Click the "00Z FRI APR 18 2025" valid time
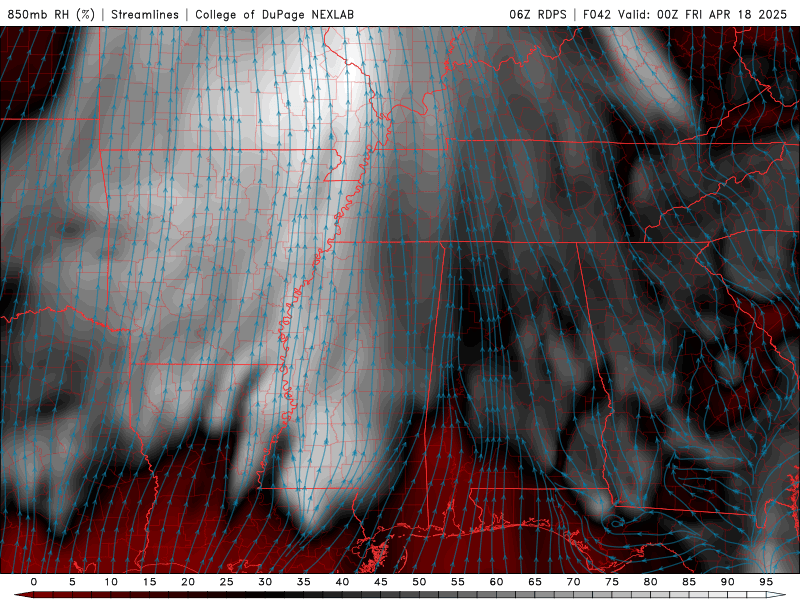The width and height of the screenshot is (800, 600). click(x=722, y=14)
